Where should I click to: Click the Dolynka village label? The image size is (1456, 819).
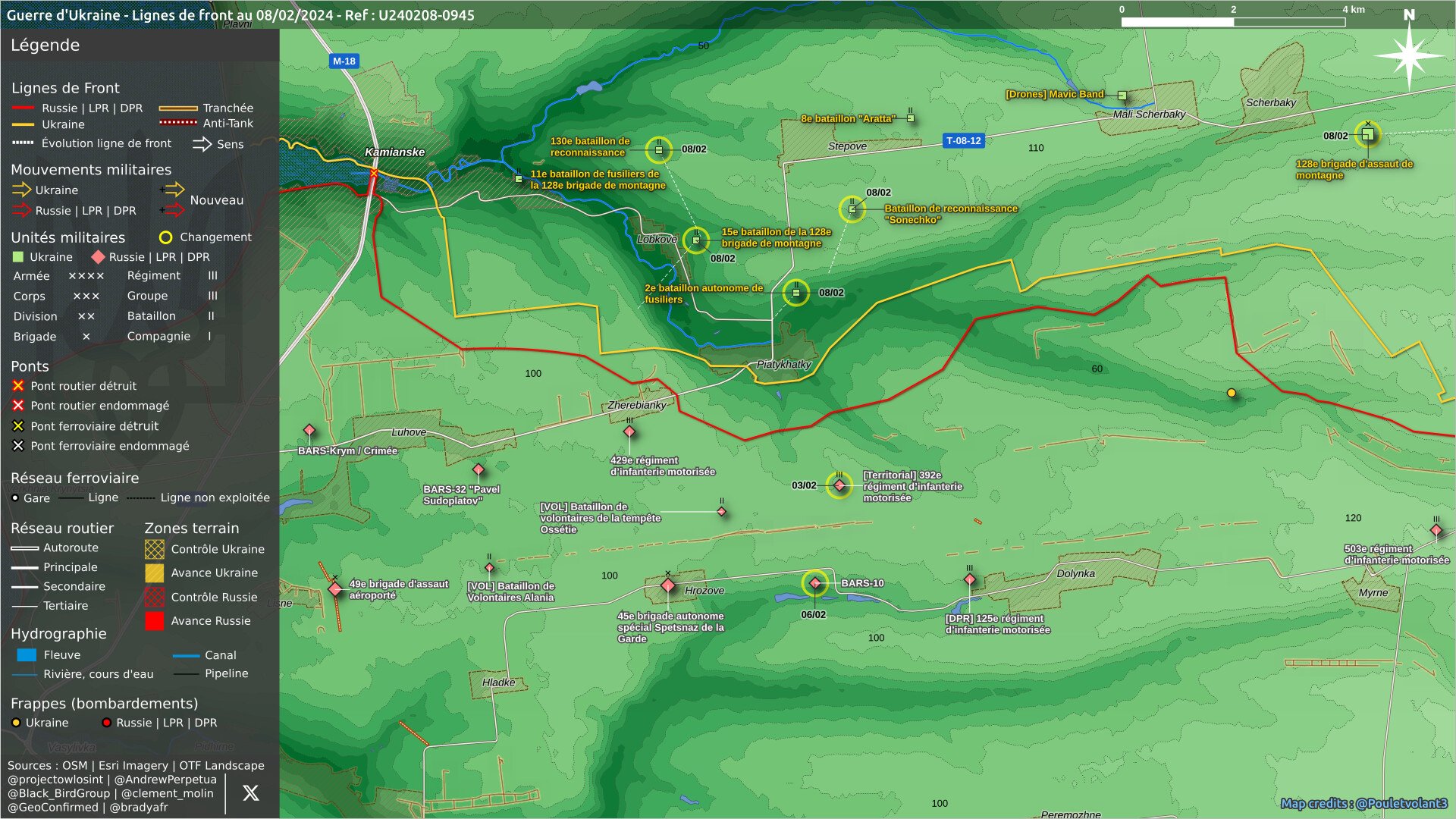(x=1075, y=573)
